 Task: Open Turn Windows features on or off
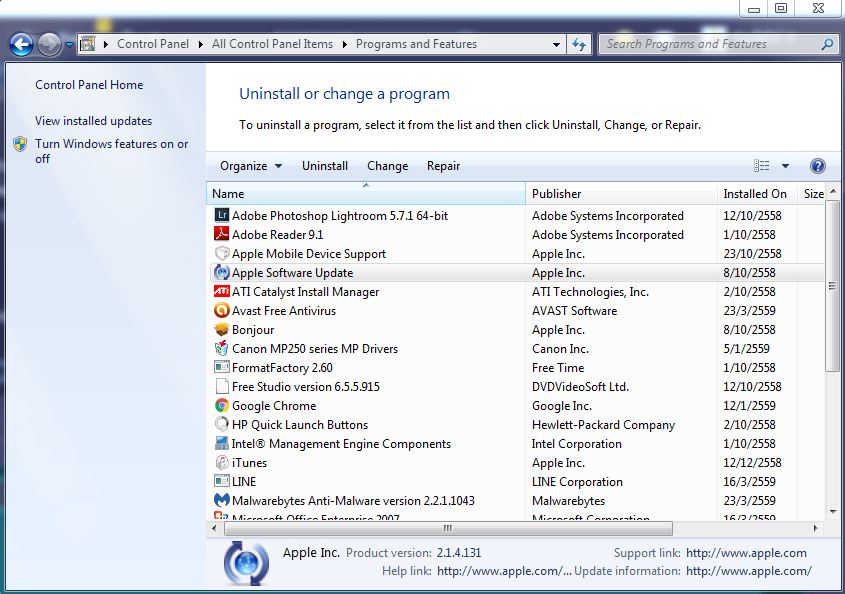coord(112,151)
